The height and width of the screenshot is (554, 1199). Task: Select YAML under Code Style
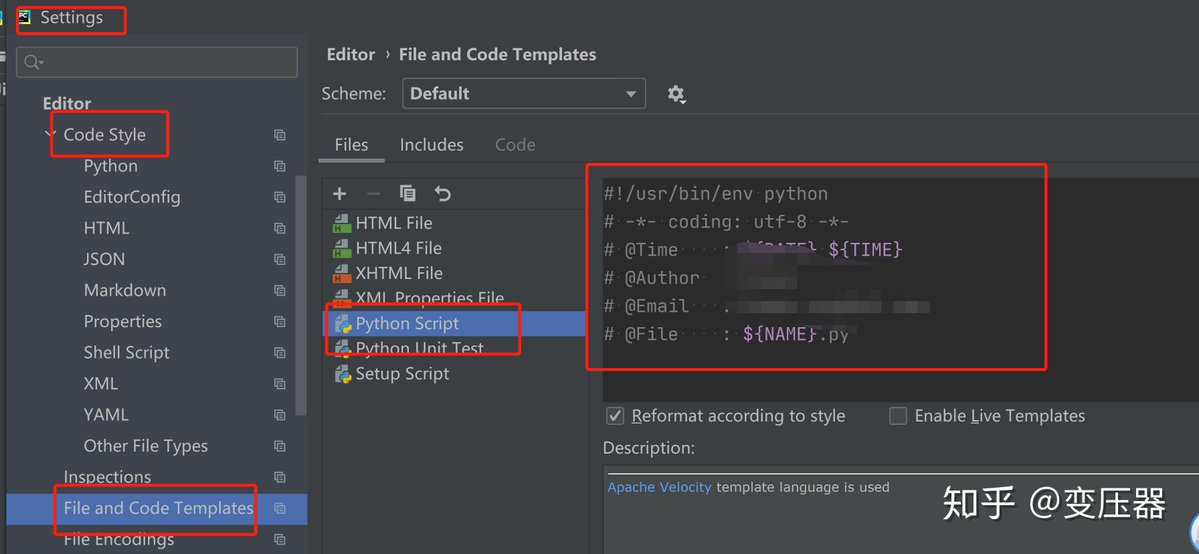pyautogui.click(x=106, y=415)
